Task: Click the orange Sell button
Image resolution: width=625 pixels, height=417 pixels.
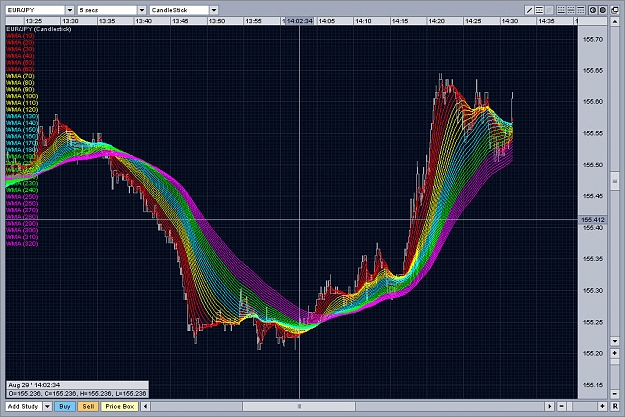Action: 88,406
